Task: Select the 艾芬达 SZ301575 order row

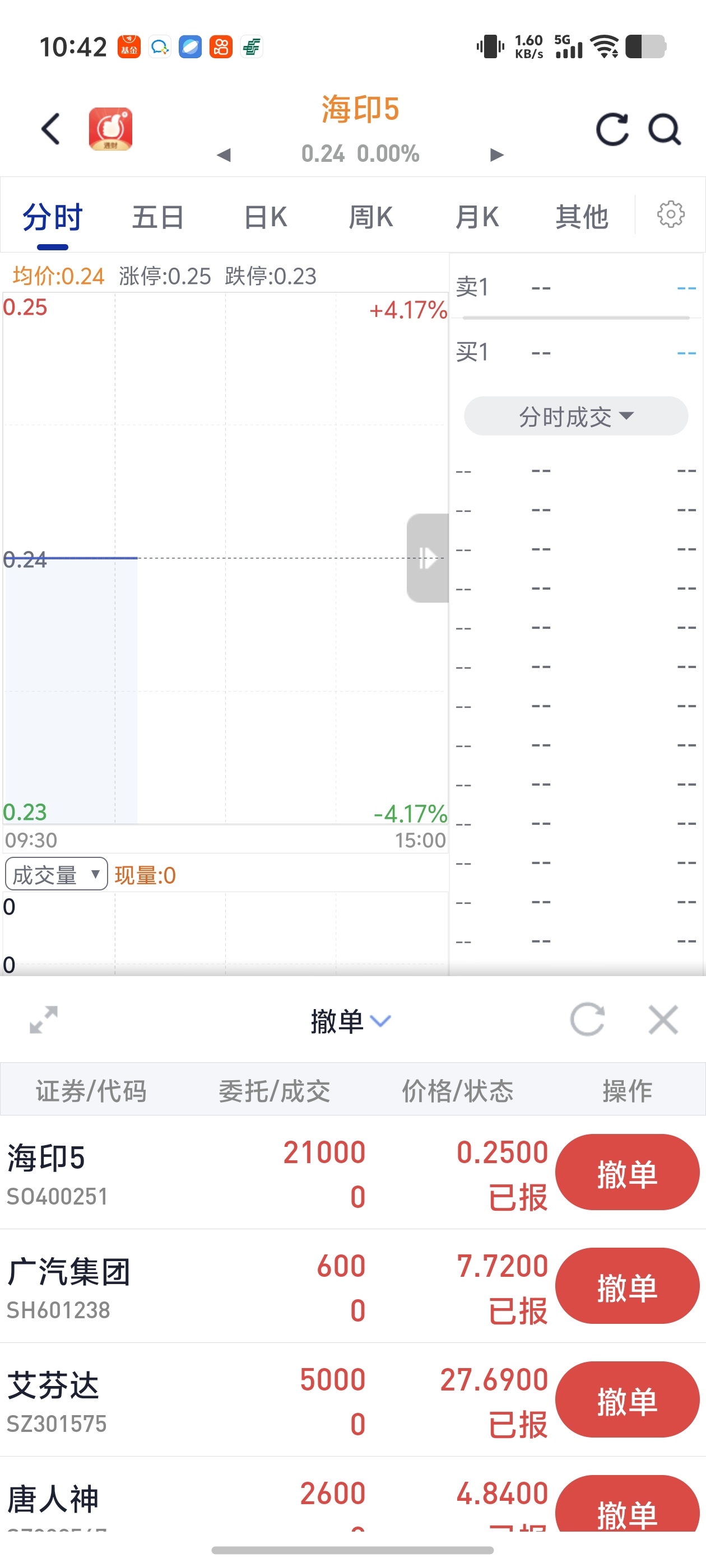Action: point(352,1400)
